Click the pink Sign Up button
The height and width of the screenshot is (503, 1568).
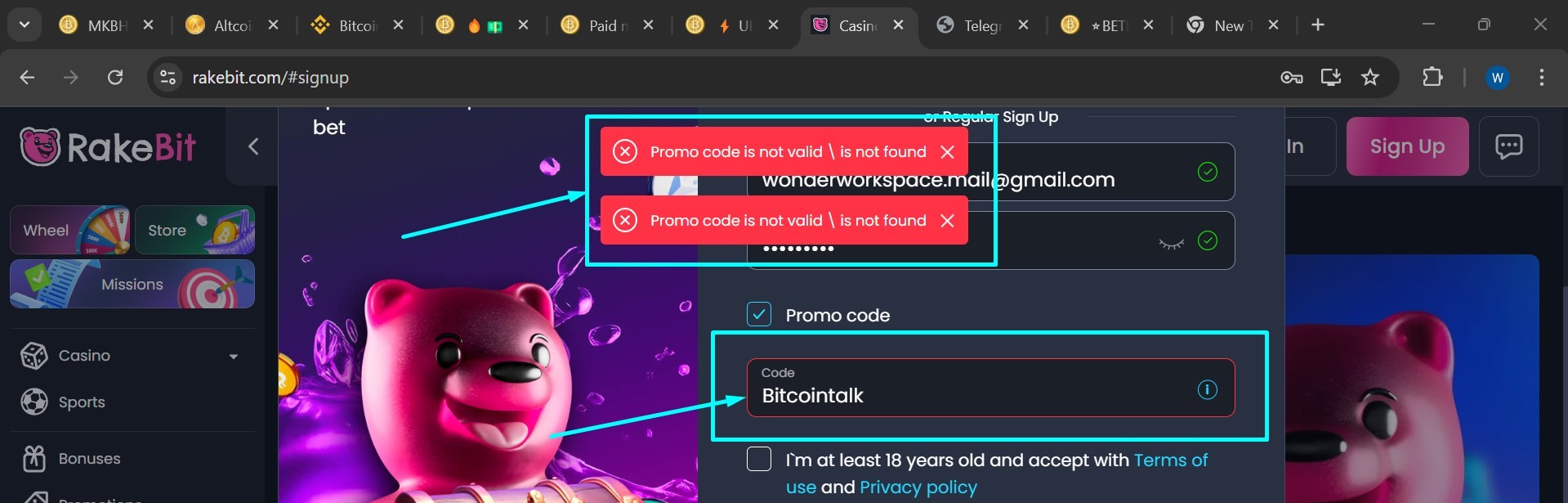1407,146
